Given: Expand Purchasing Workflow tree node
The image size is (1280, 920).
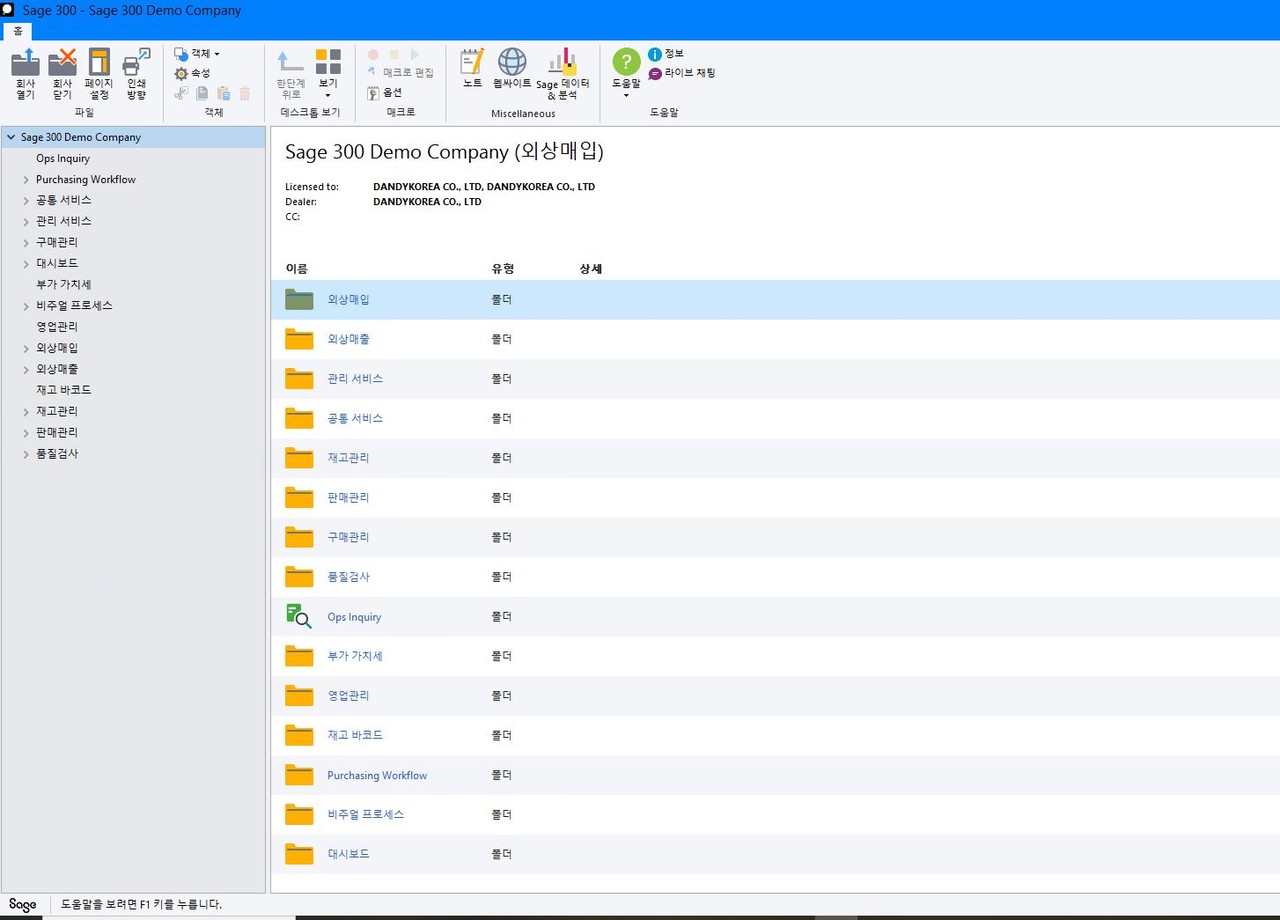Looking at the screenshot, I should pyautogui.click(x=26, y=180).
